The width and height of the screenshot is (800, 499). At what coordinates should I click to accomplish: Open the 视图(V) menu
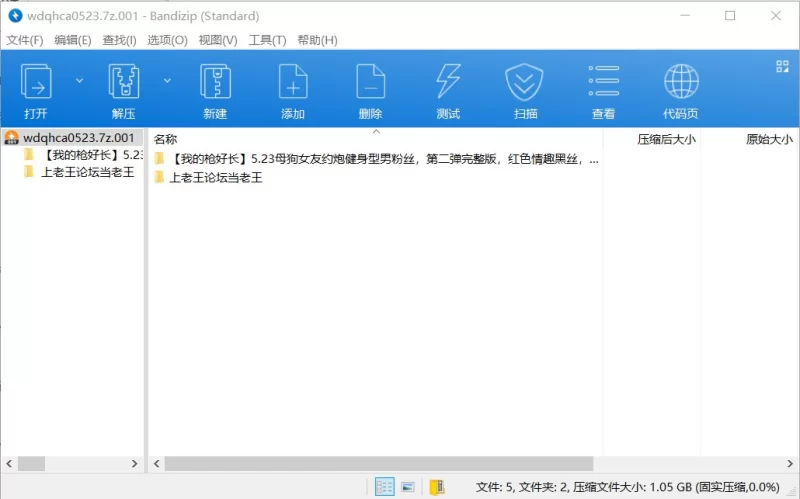218,40
